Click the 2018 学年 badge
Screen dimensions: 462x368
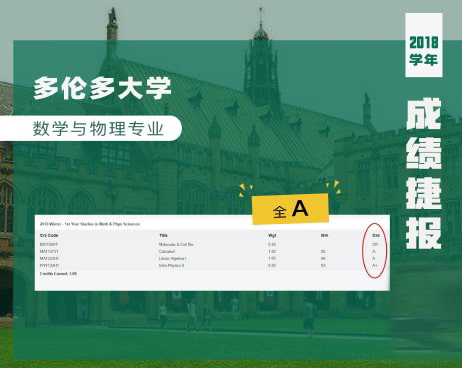point(424,45)
